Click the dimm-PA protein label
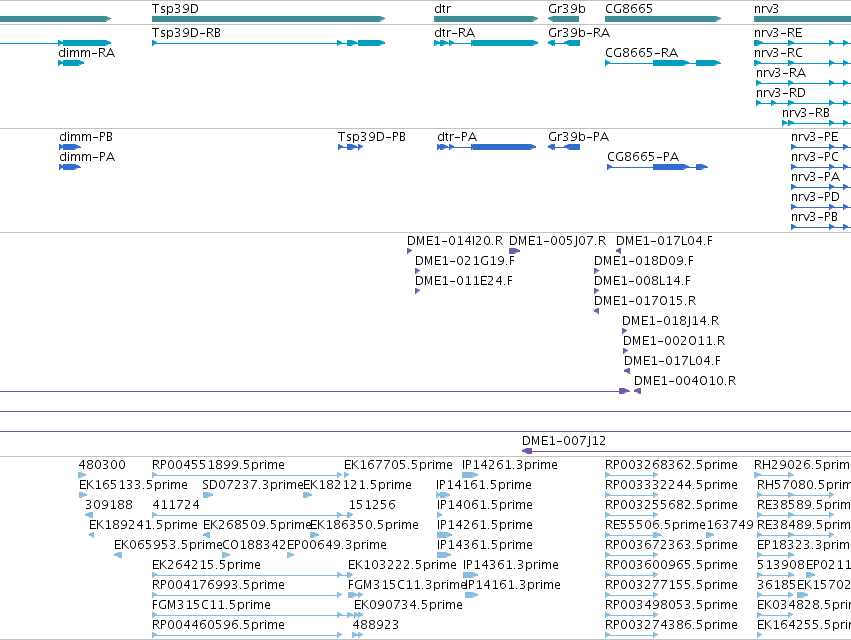 (87, 157)
